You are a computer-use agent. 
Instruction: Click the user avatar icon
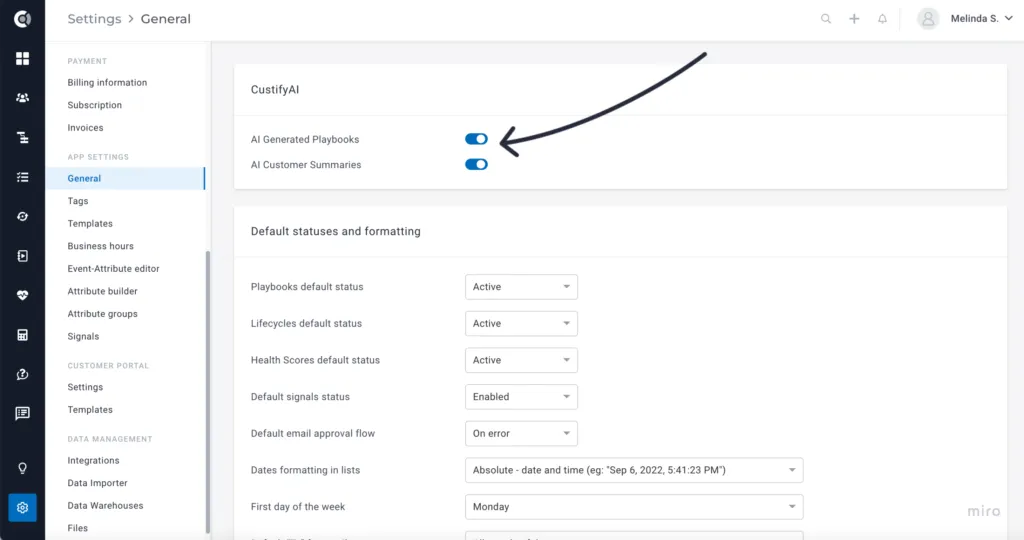coord(927,19)
